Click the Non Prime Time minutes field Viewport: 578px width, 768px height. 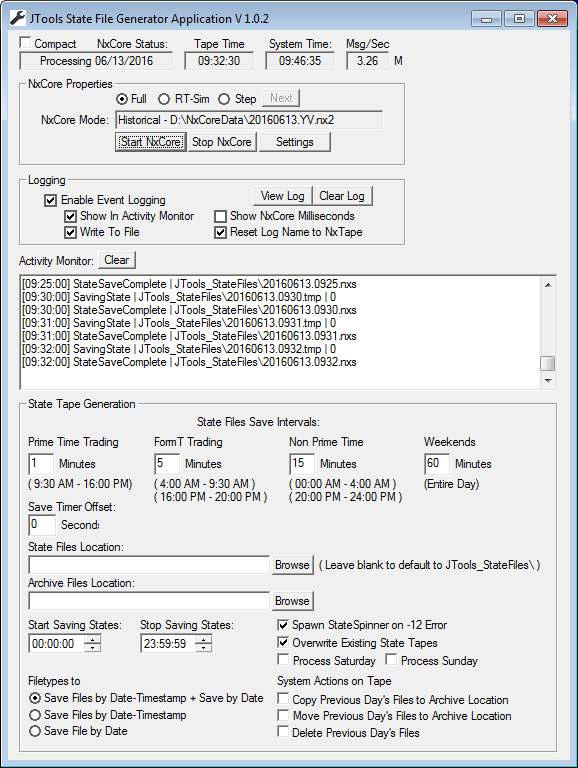point(302,463)
